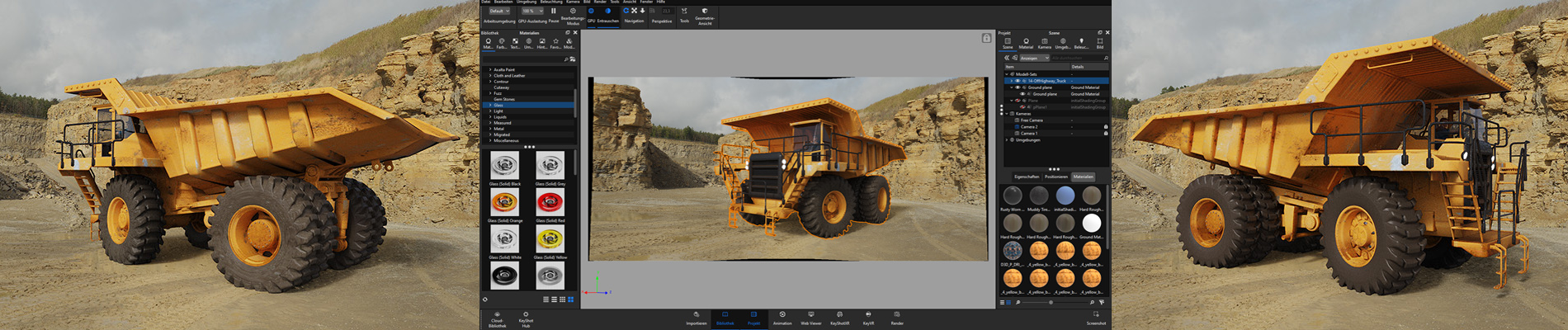Toggle Entrauschen denoise option

pyautogui.click(x=608, y=12)
